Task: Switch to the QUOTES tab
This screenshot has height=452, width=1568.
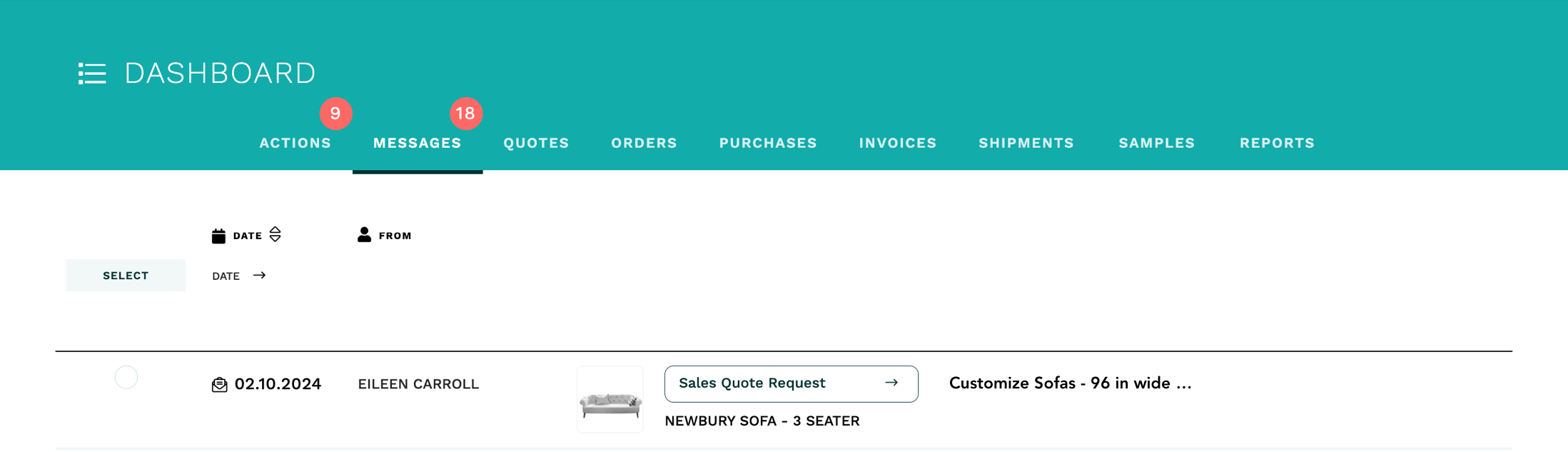Action: [x=536, y=143]
